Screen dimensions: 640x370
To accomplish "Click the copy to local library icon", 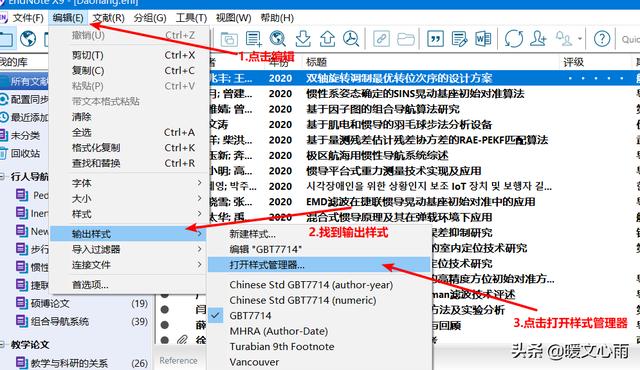I will pos(229,39).
